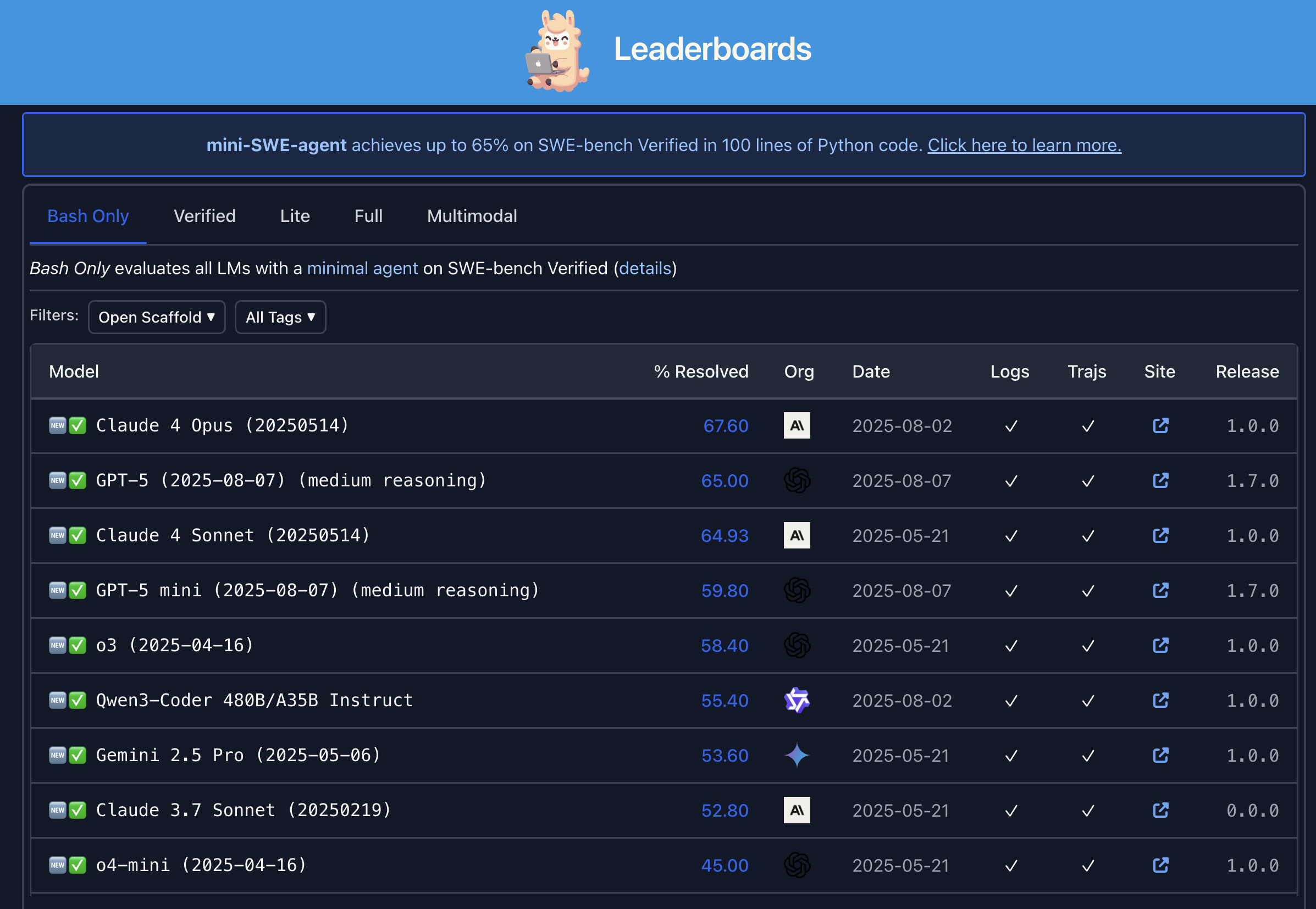Click Trajs checkmark for Gemini 2.5 Pro
Screen dimensions: 1316x909
pos(1087,756)
